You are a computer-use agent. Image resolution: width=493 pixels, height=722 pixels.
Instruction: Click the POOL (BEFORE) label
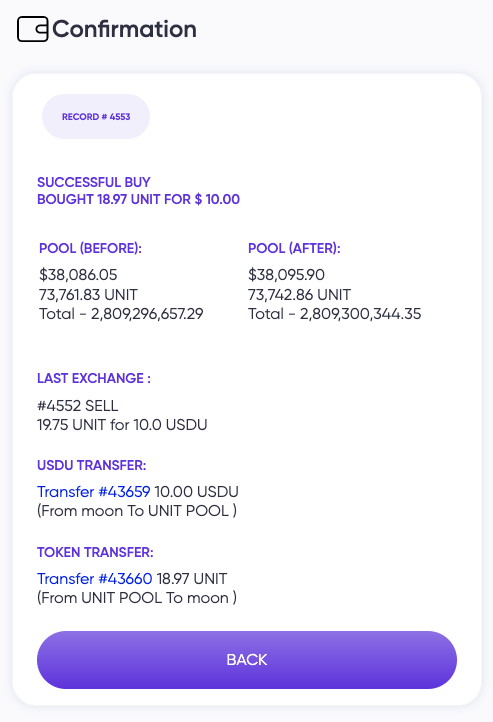pyautogui.click(x=90, y=248)
